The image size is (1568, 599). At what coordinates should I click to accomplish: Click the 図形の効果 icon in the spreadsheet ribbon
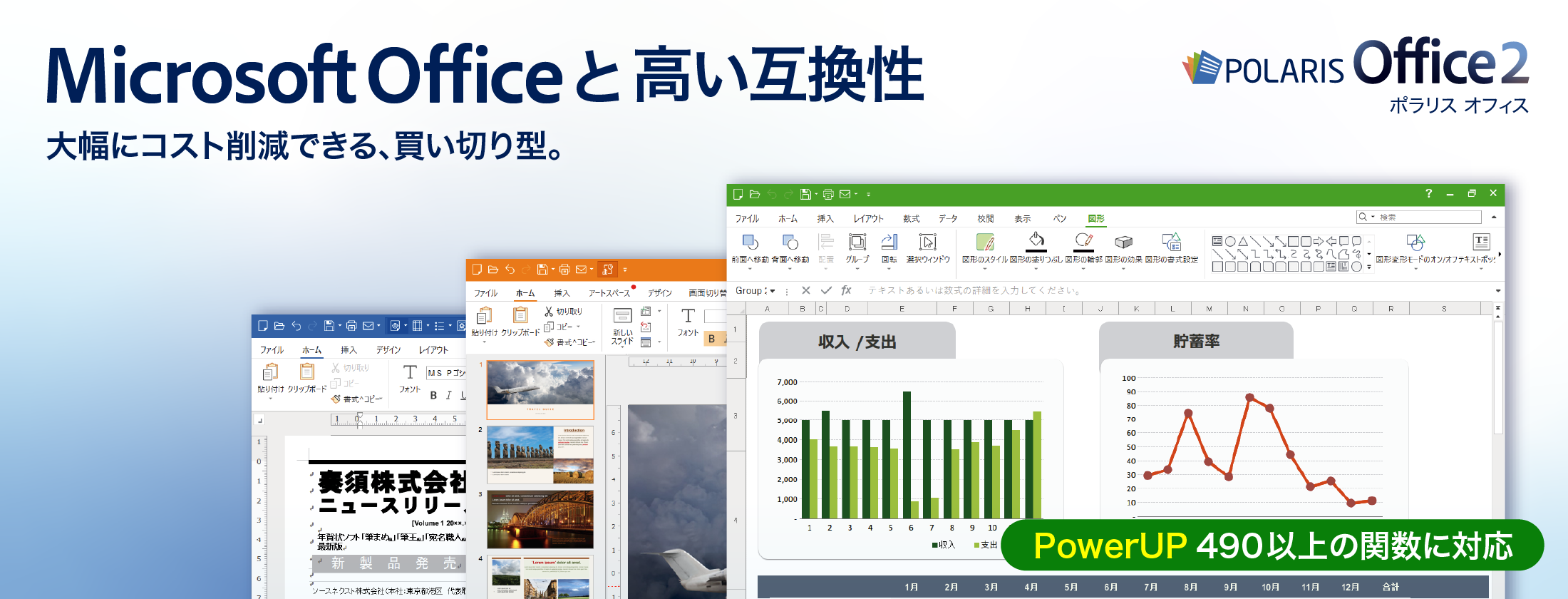point(1123,242)
